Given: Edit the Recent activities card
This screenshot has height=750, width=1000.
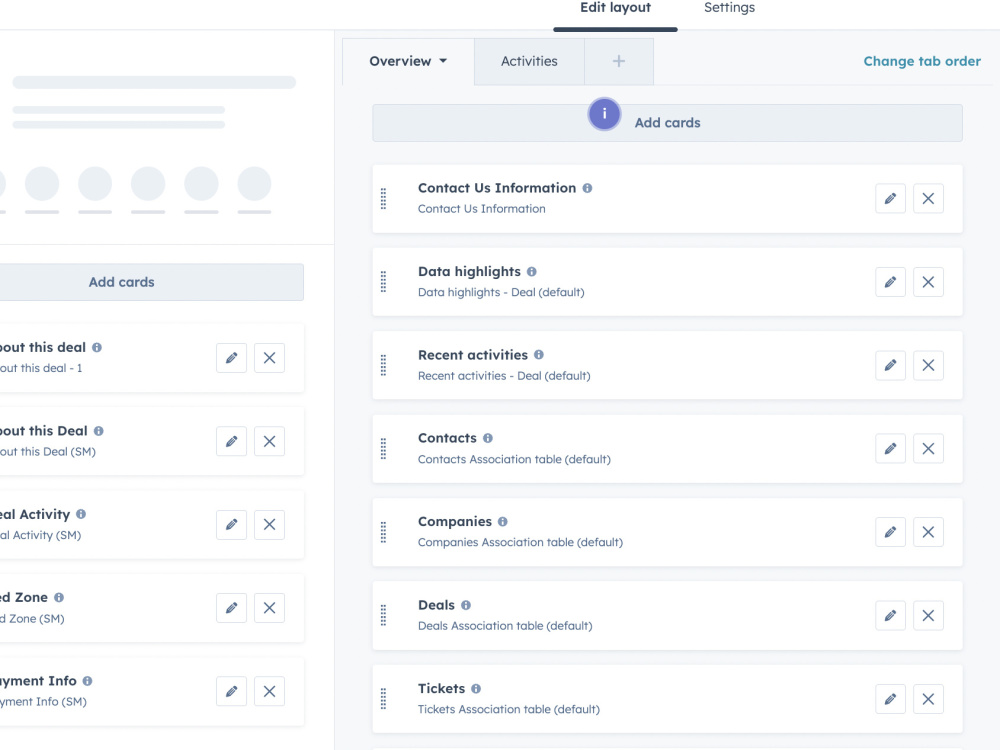Looking at the screenshot, I should click(x=890, y=365).
